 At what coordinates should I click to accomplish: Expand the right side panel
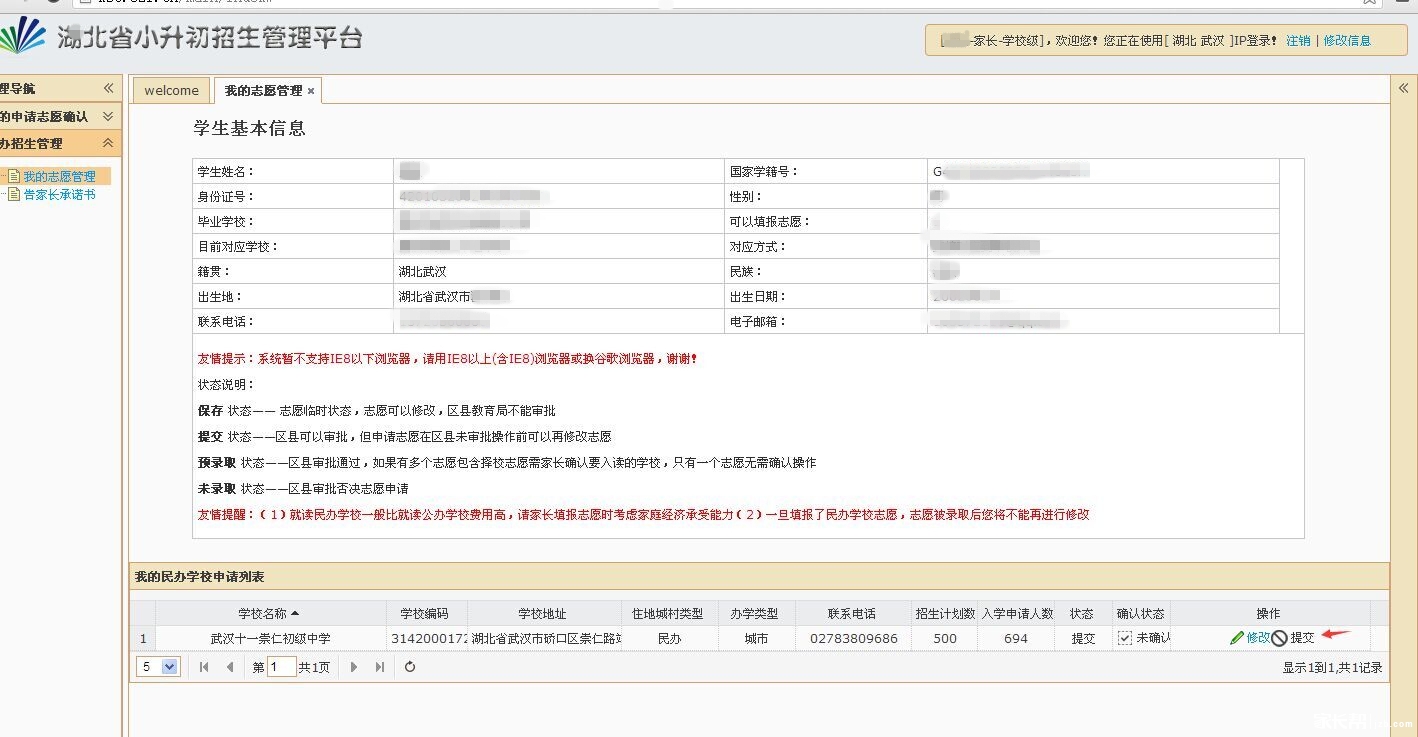(x=1404, y=88)
